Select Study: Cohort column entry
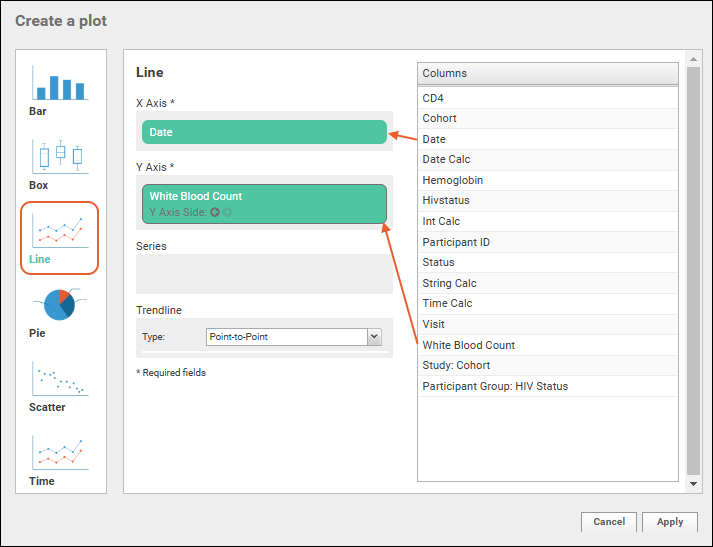The width and height of the screenshot is (713, 547). tap(456, 365)
